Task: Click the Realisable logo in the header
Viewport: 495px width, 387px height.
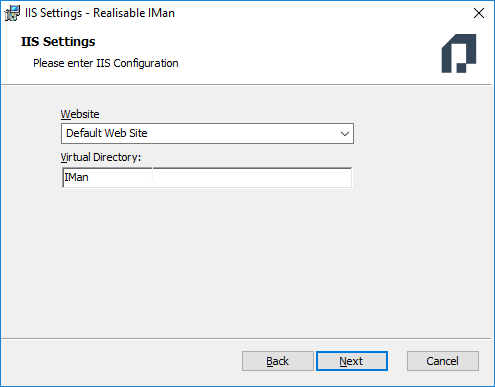Action: [x=459, y=53]
